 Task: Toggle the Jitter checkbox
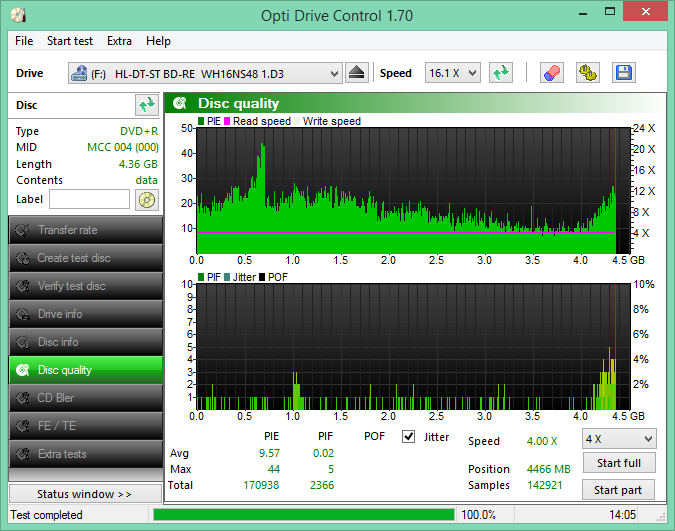click(408, 437)
